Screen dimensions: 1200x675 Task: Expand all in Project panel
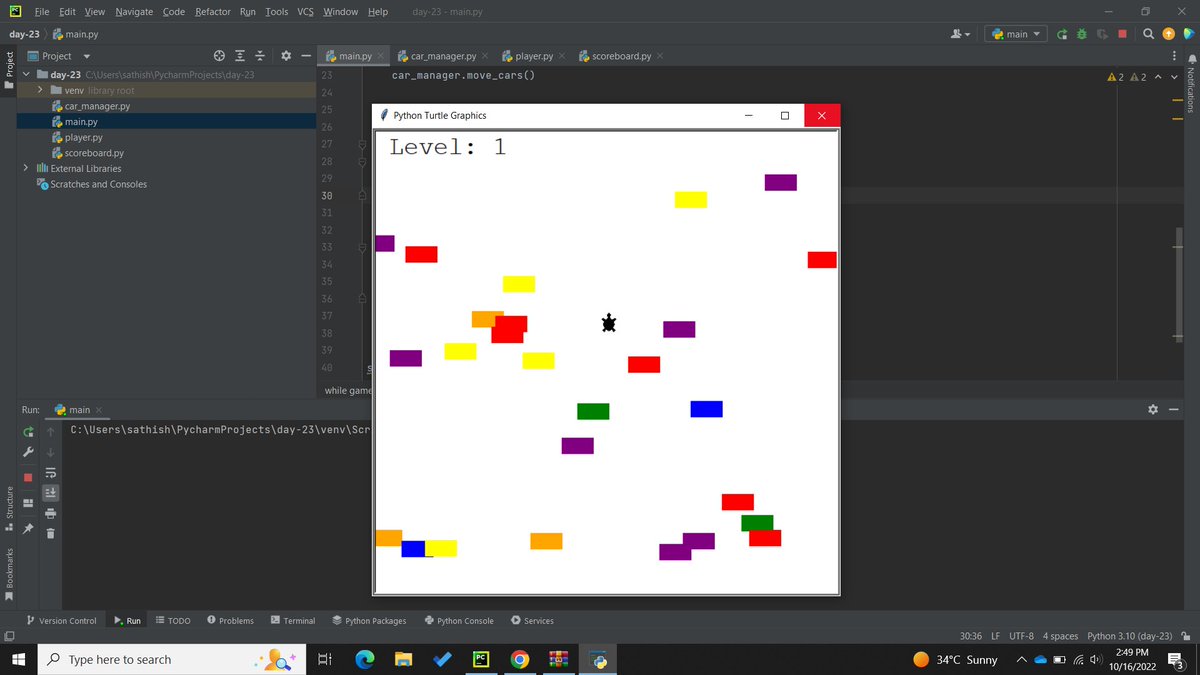pyautogui.click(x=240, y=56)
